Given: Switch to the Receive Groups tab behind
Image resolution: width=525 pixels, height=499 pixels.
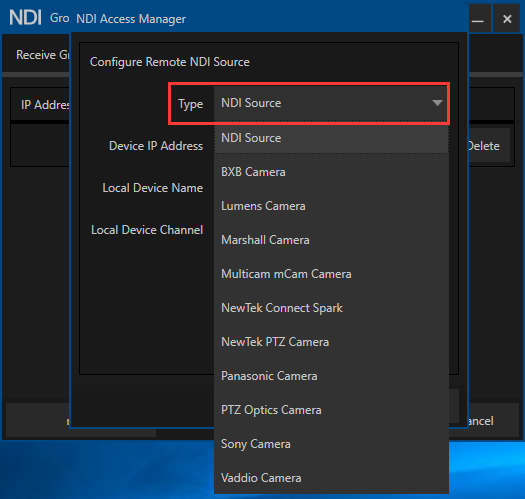Looking at the screenshot, I should coord(43,55).
